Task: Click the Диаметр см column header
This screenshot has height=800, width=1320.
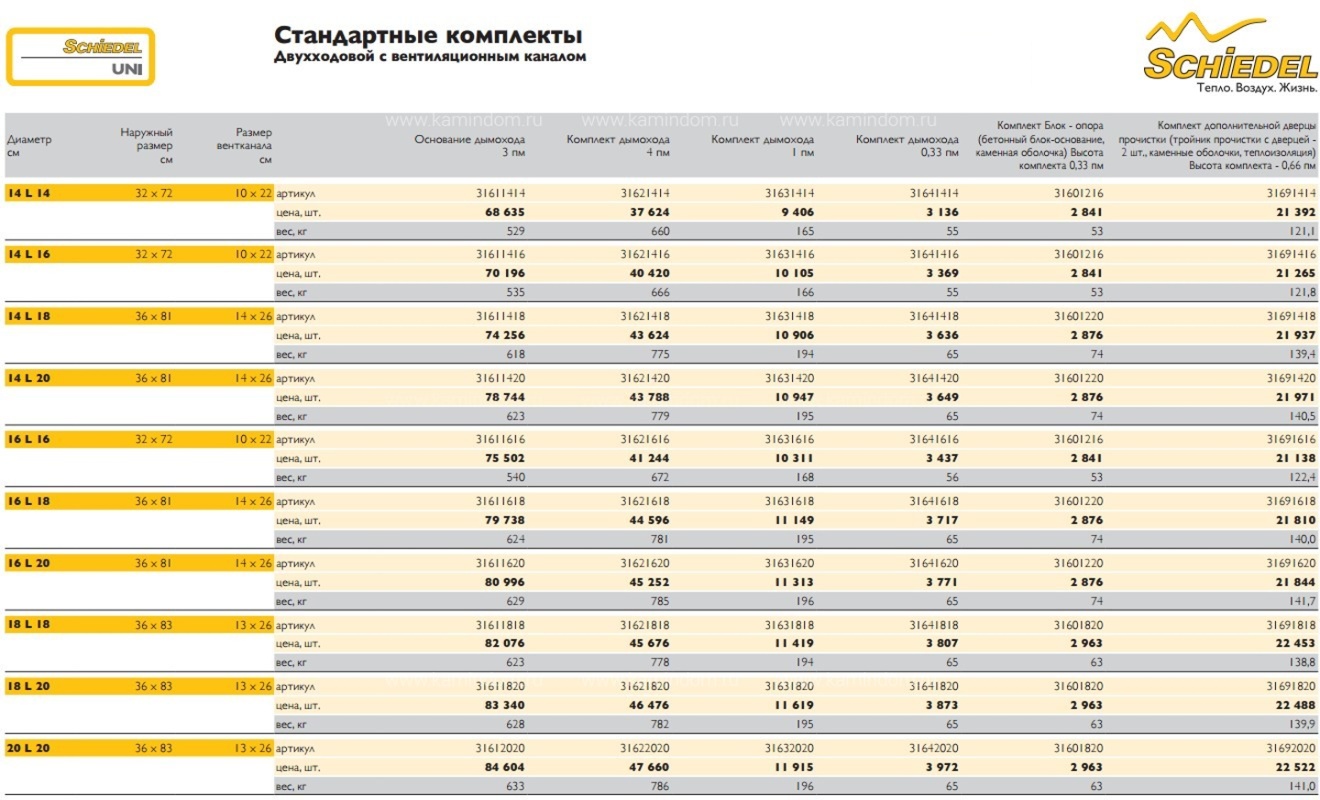Action: (x=29, y=146)
